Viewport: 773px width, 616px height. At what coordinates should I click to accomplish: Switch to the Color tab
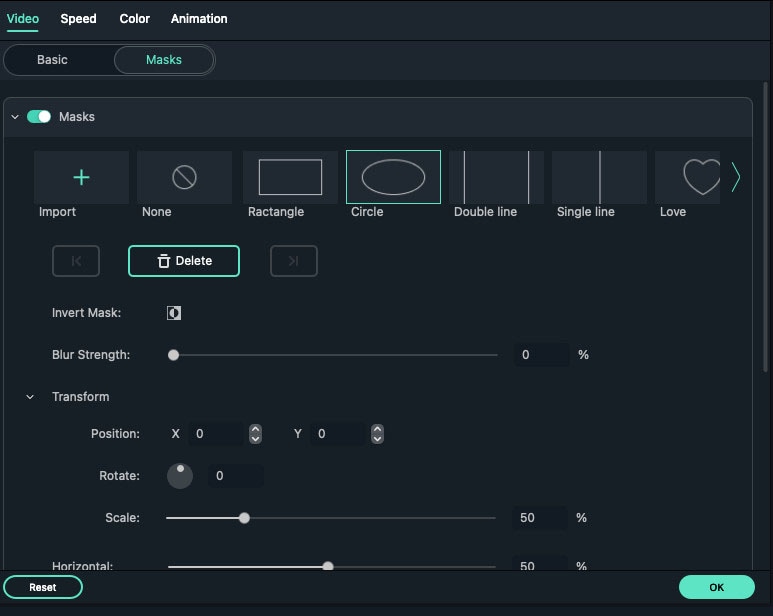(x=135, y=19)
